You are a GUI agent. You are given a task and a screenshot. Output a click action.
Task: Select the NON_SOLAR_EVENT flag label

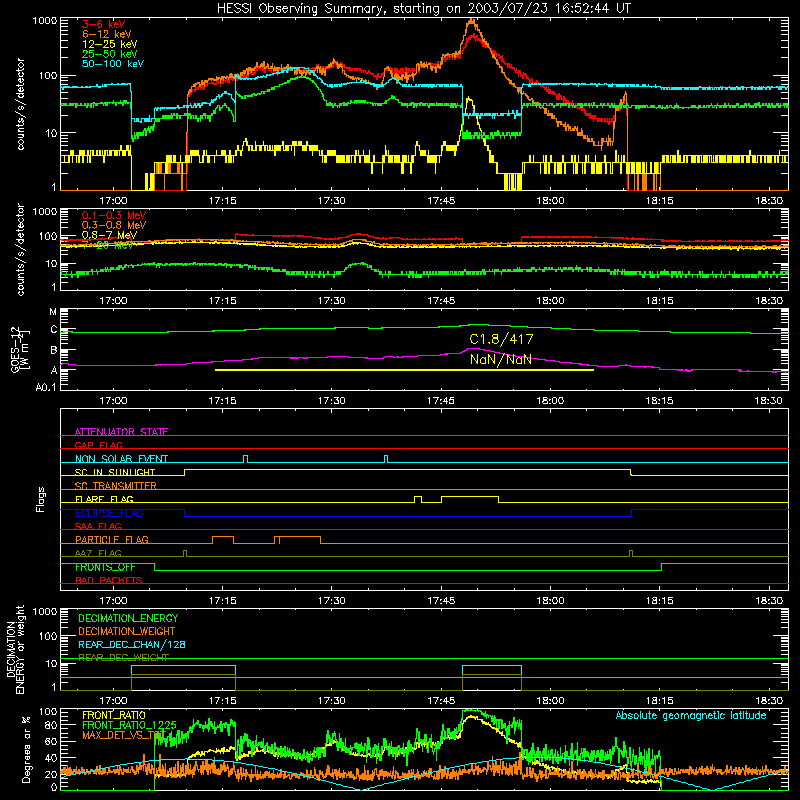[x=121, y=459]
